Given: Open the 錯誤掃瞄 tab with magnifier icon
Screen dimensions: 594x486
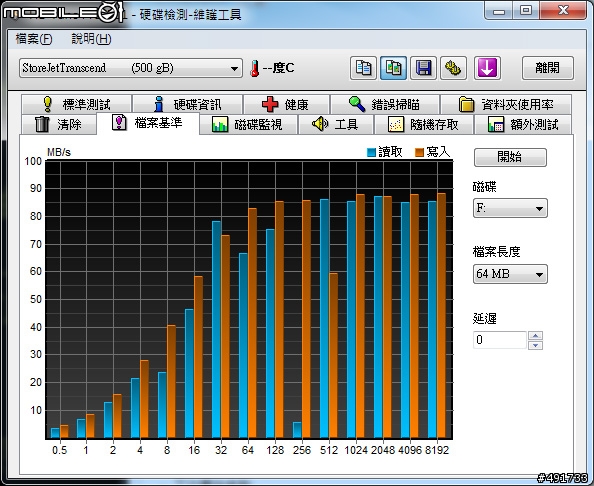Looking at the screenshot, I should point(385,104).
